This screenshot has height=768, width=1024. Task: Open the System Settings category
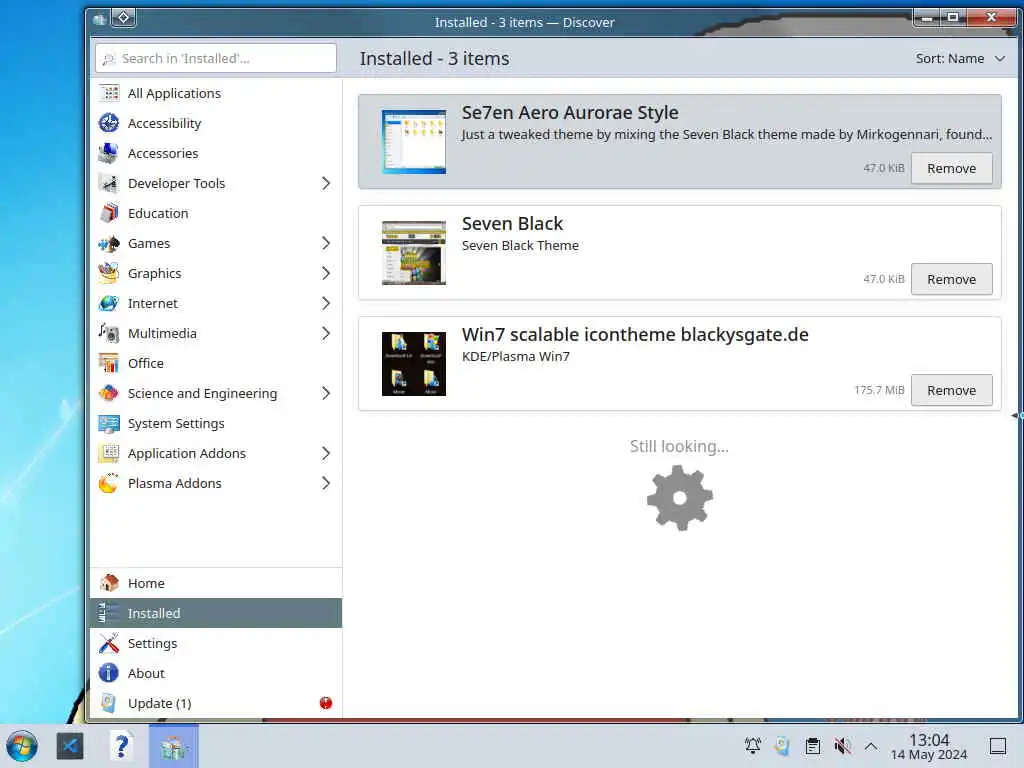coord(216,424)
